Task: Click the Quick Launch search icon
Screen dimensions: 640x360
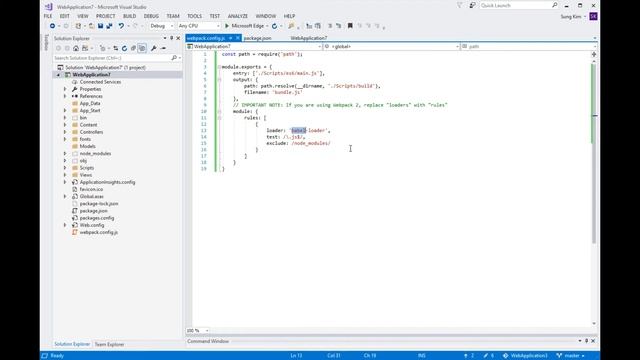Action: point(555,5)
